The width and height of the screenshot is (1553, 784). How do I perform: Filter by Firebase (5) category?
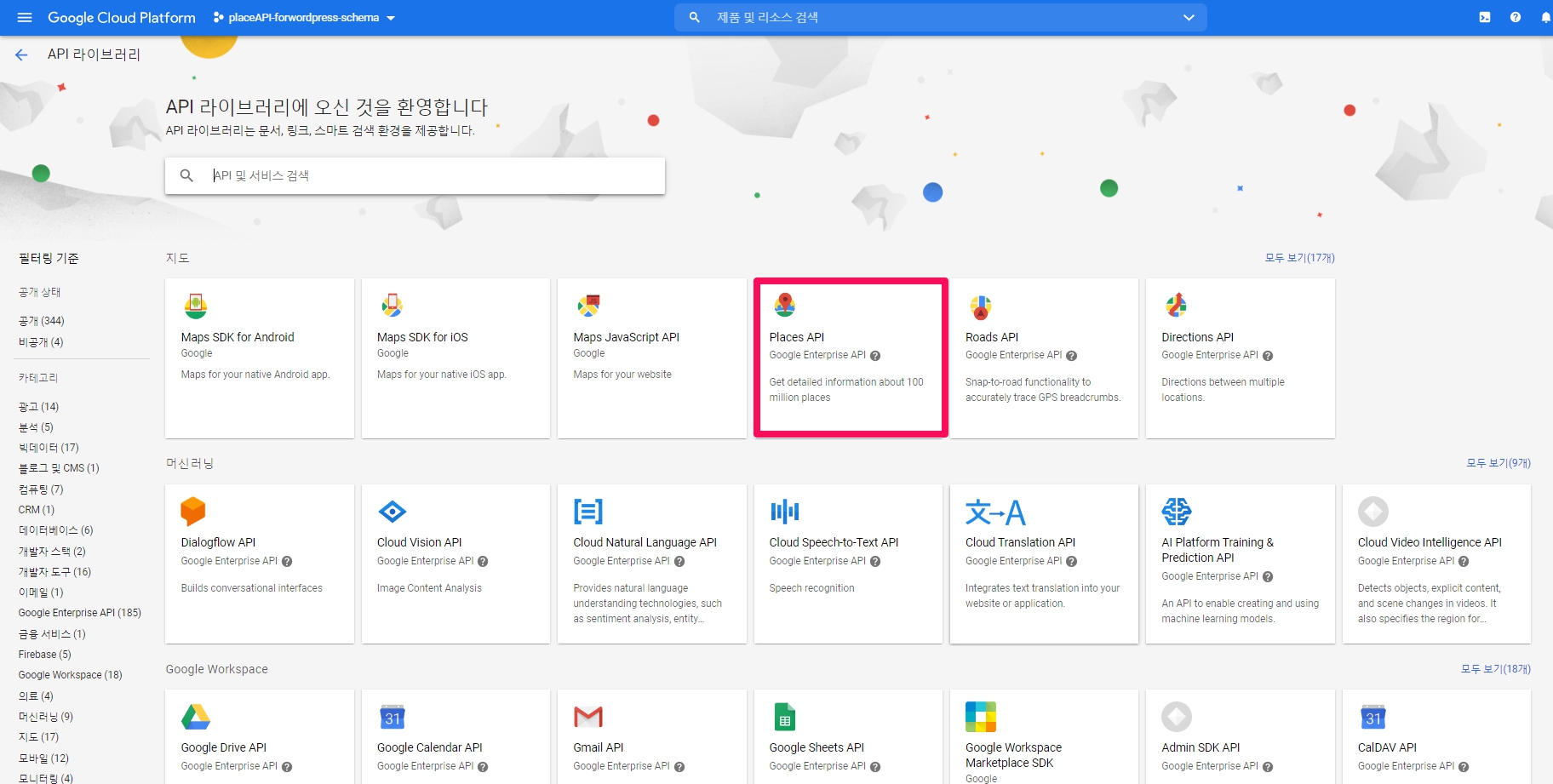tap(45, 655)
